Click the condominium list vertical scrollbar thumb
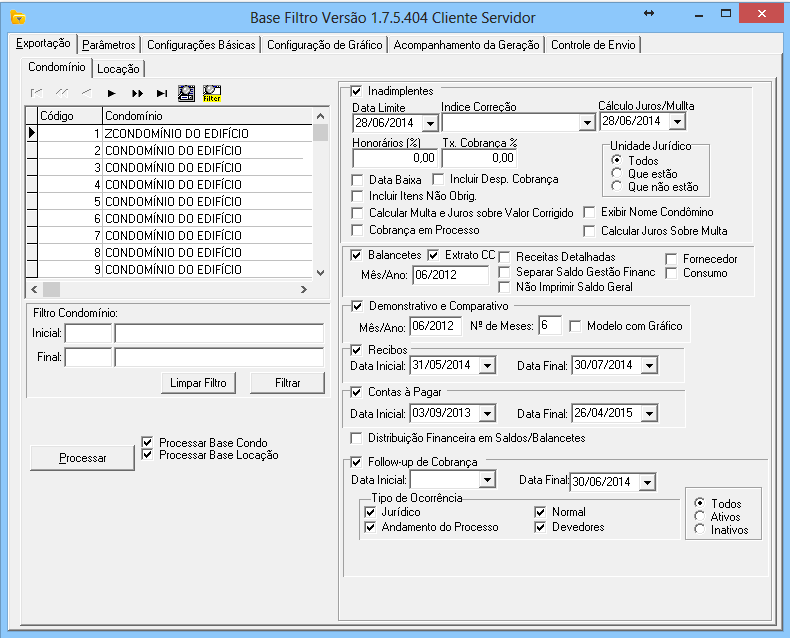This screenshot has width=790, height=639. coord(320,134)
